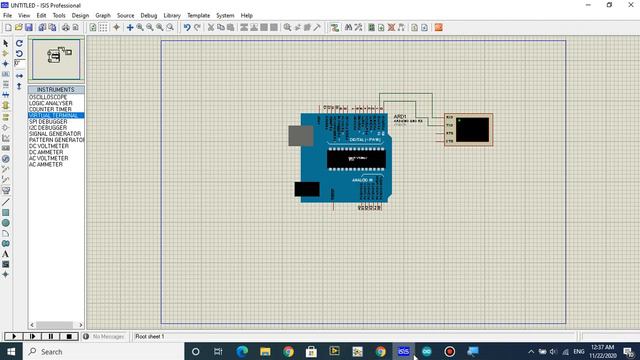Open Microsoft Edge from the taskbar

tap(242, 351)
